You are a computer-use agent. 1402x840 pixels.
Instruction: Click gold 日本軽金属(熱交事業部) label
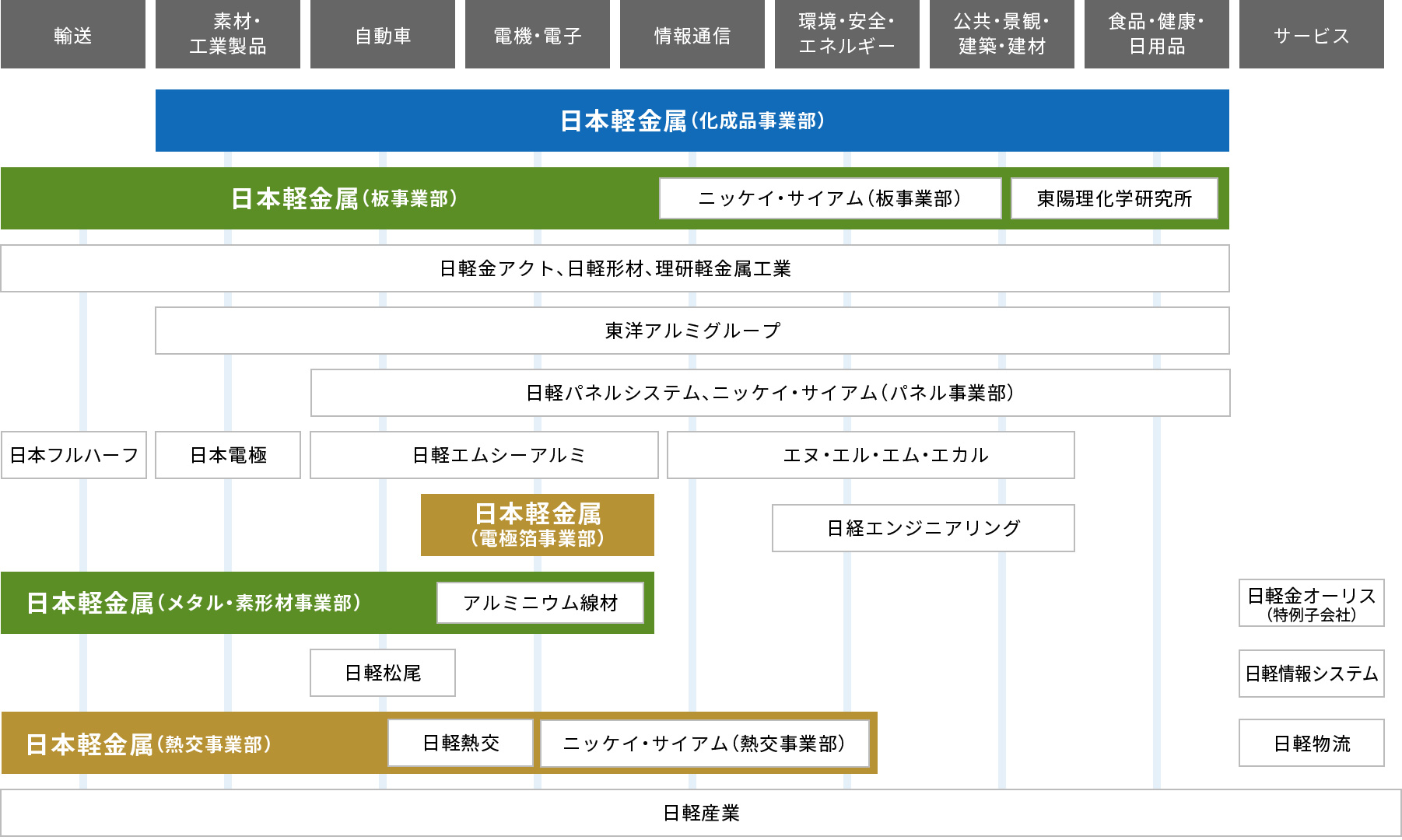149,744
